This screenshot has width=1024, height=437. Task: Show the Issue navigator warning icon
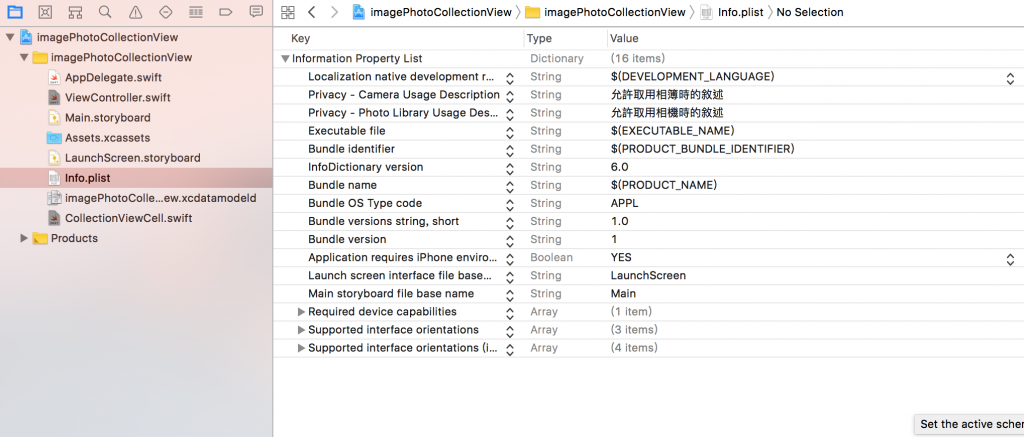(136, 12)
